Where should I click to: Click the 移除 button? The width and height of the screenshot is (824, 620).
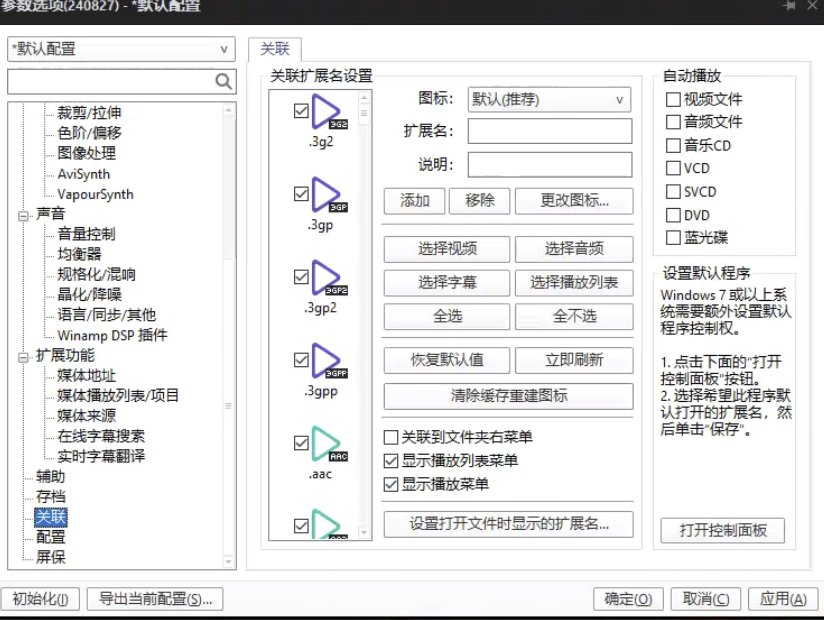(x=479, y=201)
